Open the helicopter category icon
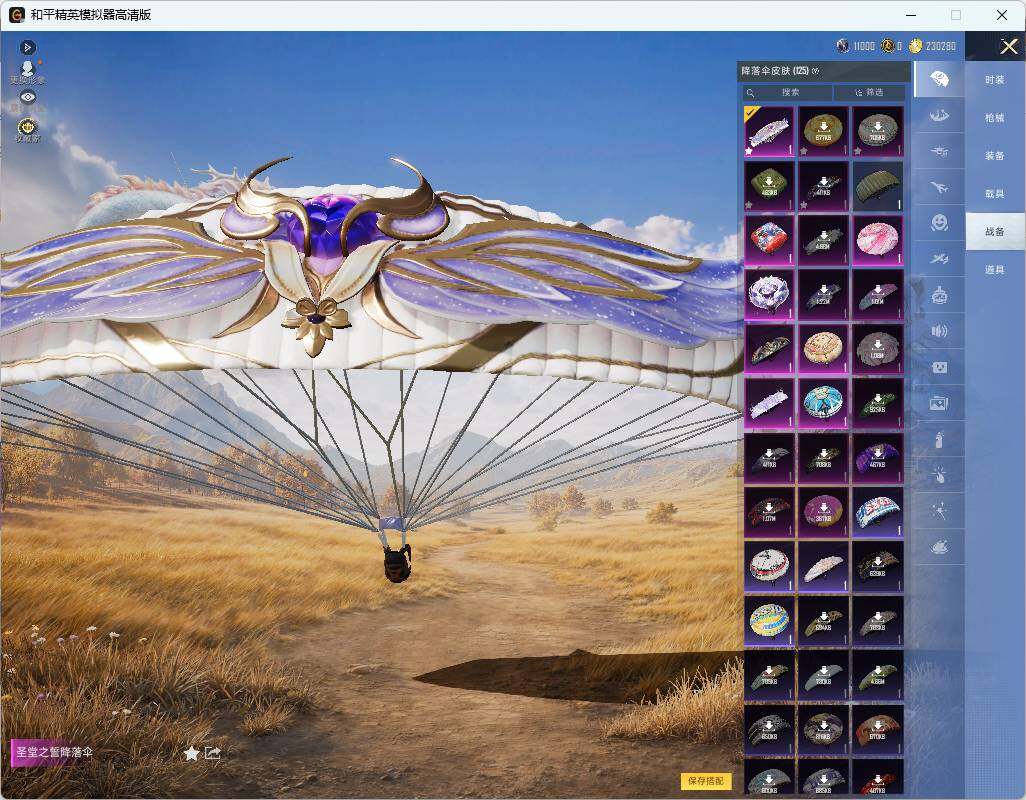1026x800 pixels. click(x=939, y=152)
